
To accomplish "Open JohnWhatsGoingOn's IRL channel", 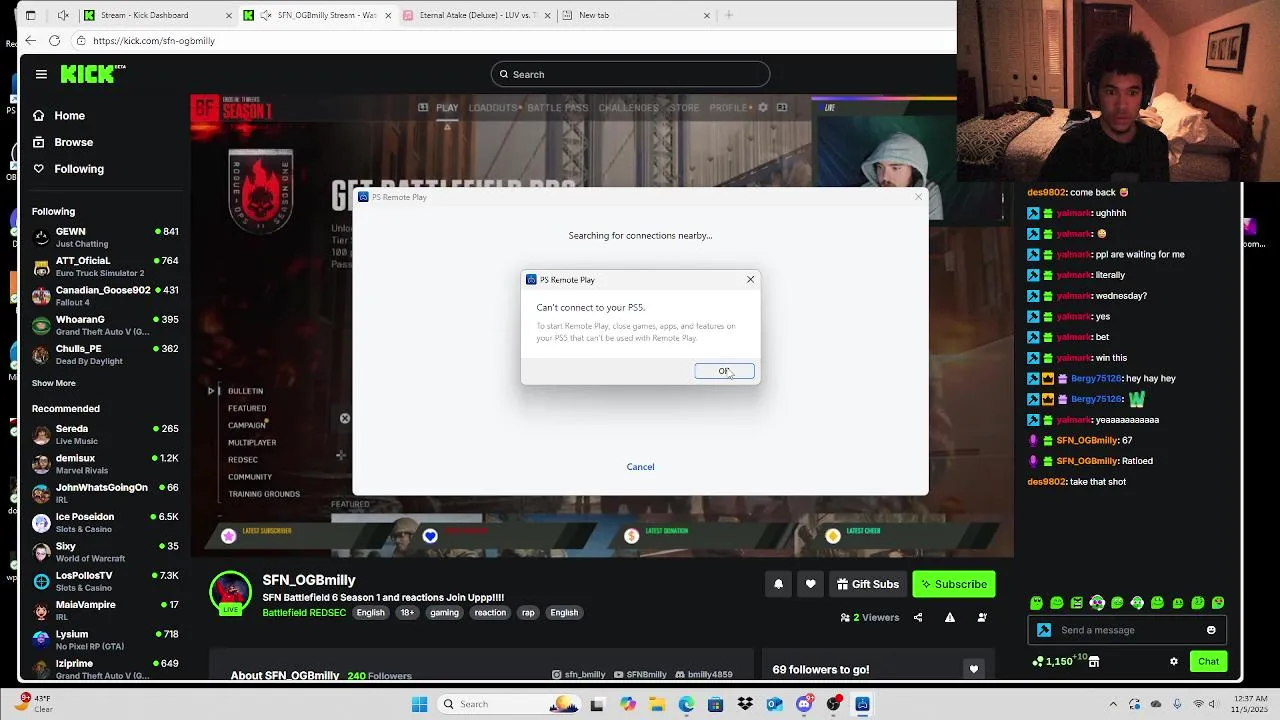I will point(105,493).
